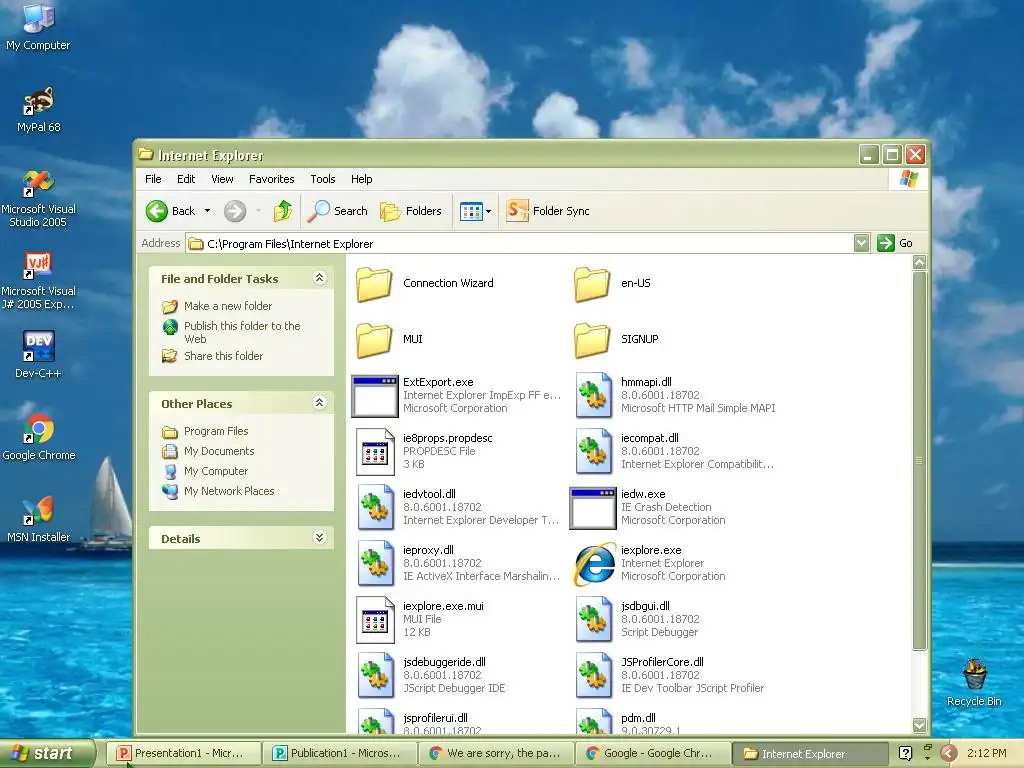This screenshot has height=768, width=1024.
Task: Click the vertical scrollbar thumb
Action: (920, 461)
